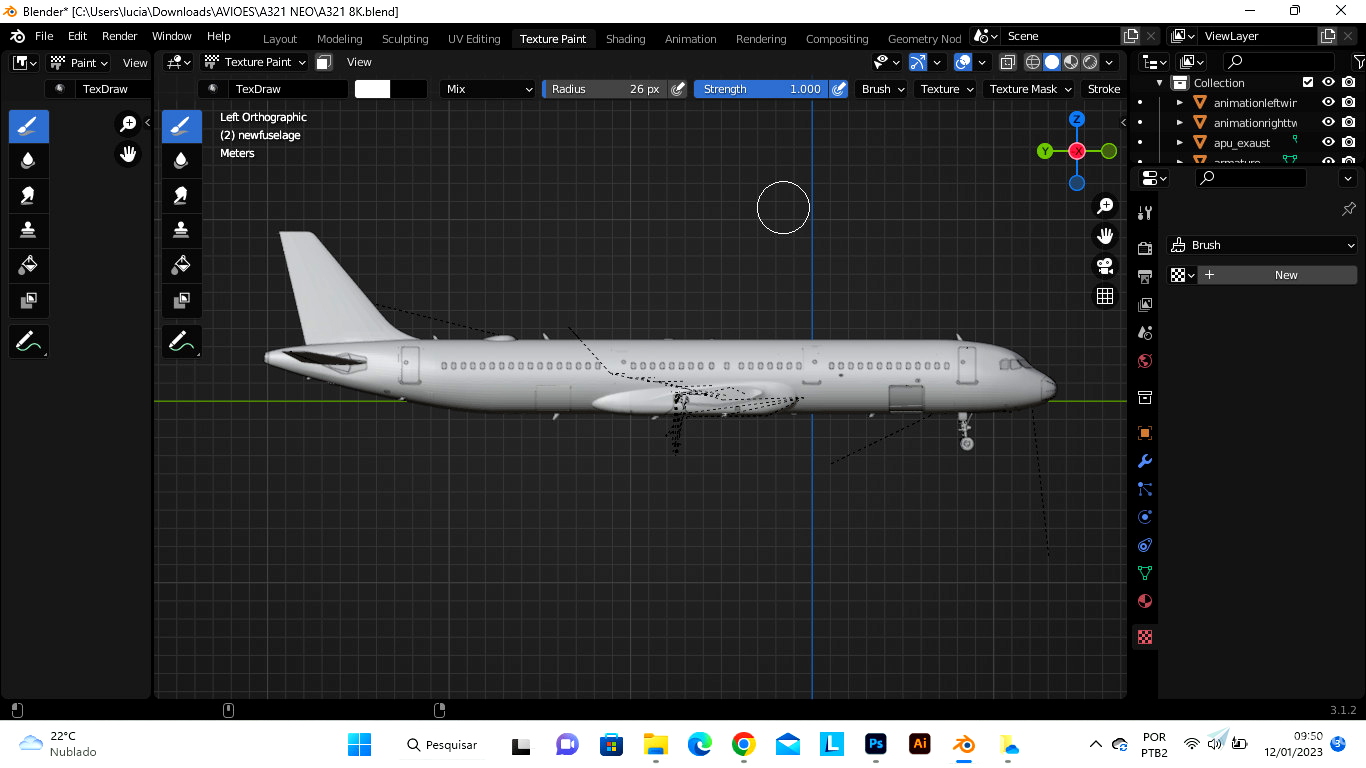Open Brush context dropdown in Properties
Image resolution: width=1366 pixels, height=768 pixels.
tap(1262, 245)
